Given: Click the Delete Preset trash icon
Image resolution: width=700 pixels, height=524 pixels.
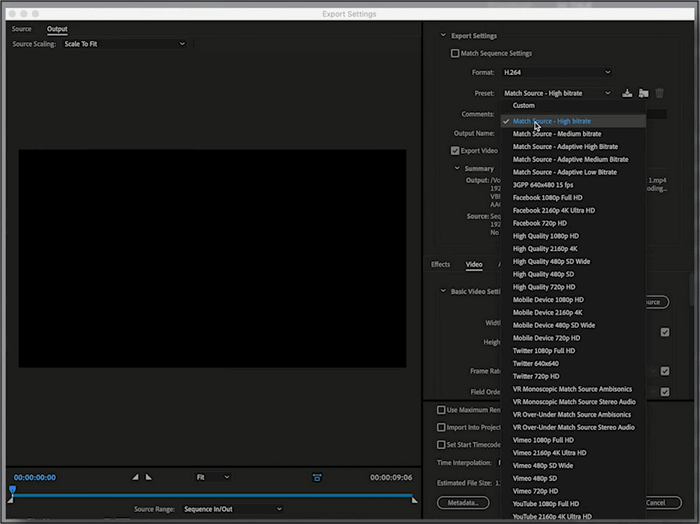Looking at the screenshot, I should click(659, 93).
